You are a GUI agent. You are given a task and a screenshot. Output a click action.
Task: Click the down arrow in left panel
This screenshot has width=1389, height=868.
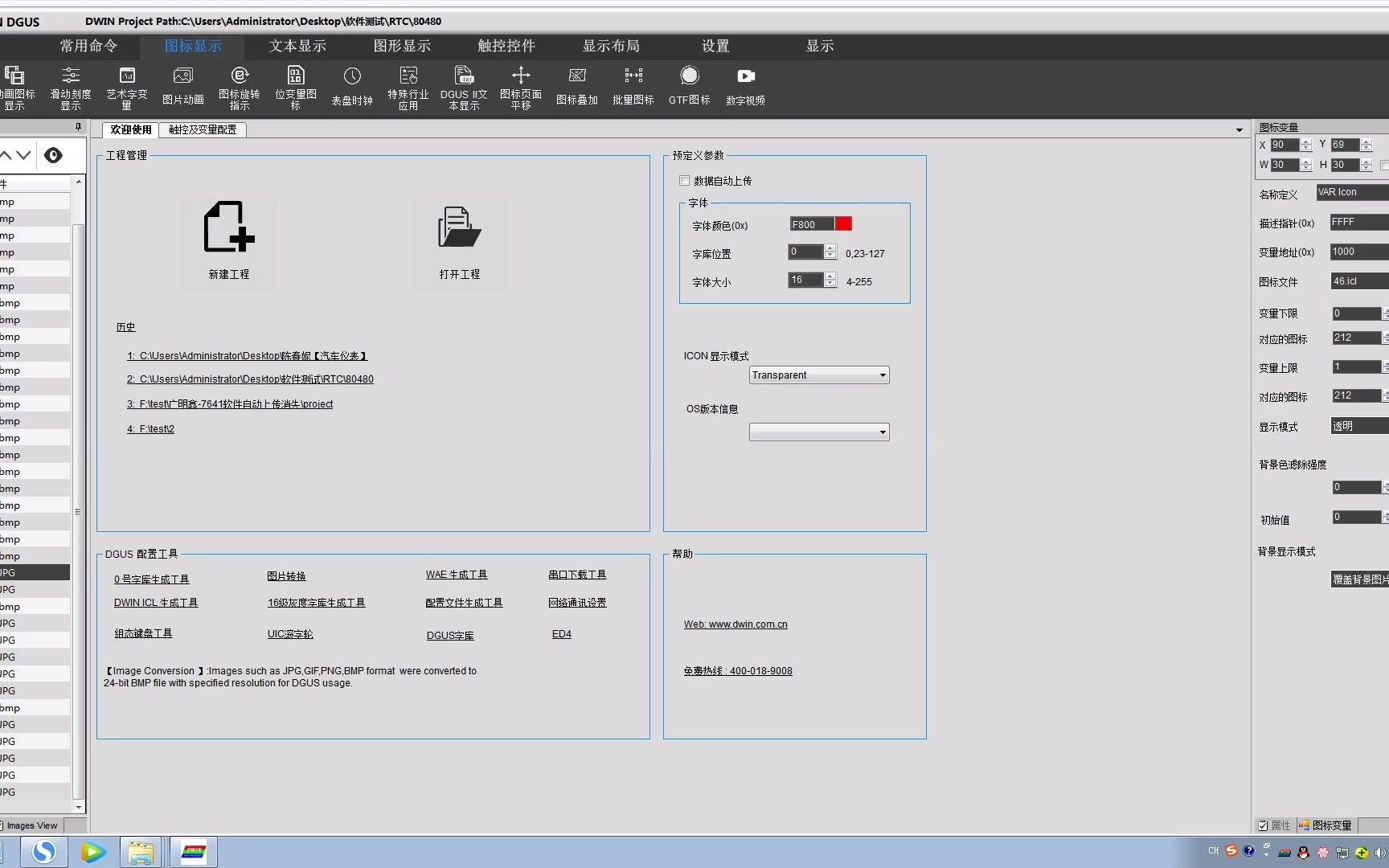(23, 155)
